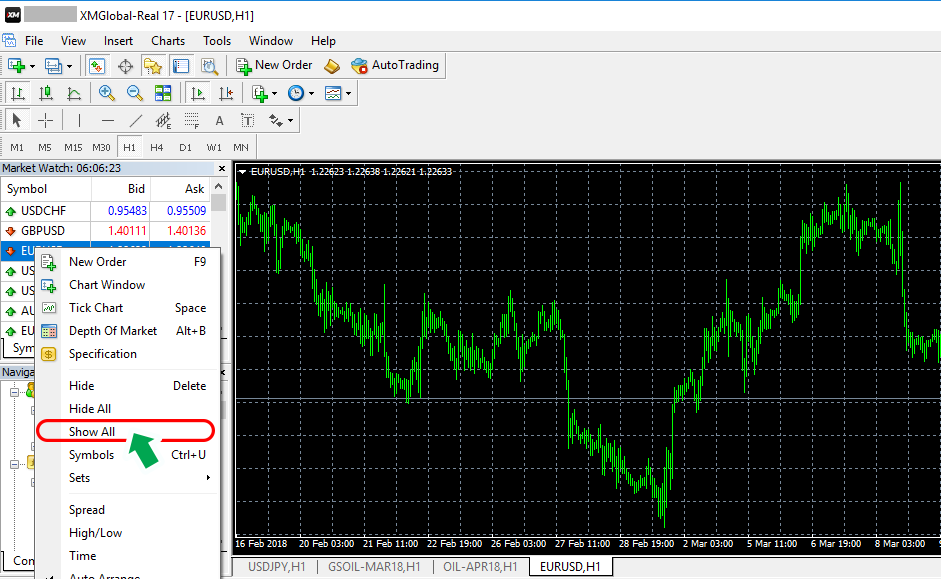The image size is (941, 579).
Task: Expand the Arrows tool dropdown arrow
Action: coord(290,121)
